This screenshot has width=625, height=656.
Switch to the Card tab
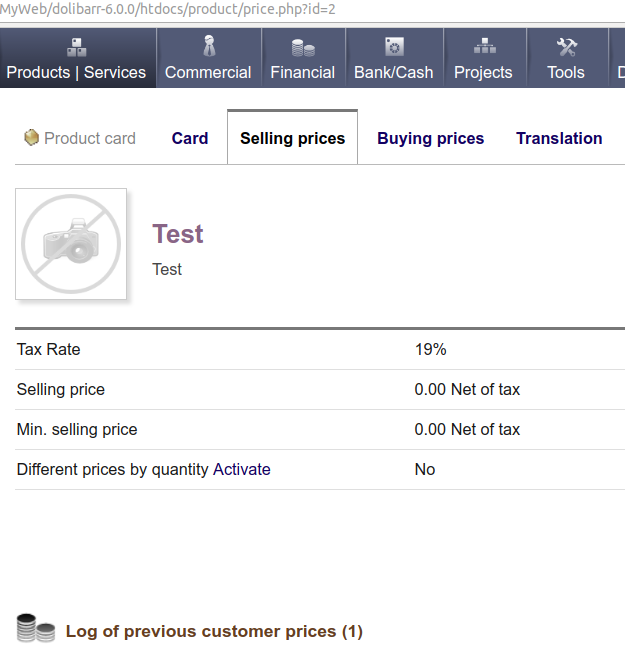(x=190, y=138)
